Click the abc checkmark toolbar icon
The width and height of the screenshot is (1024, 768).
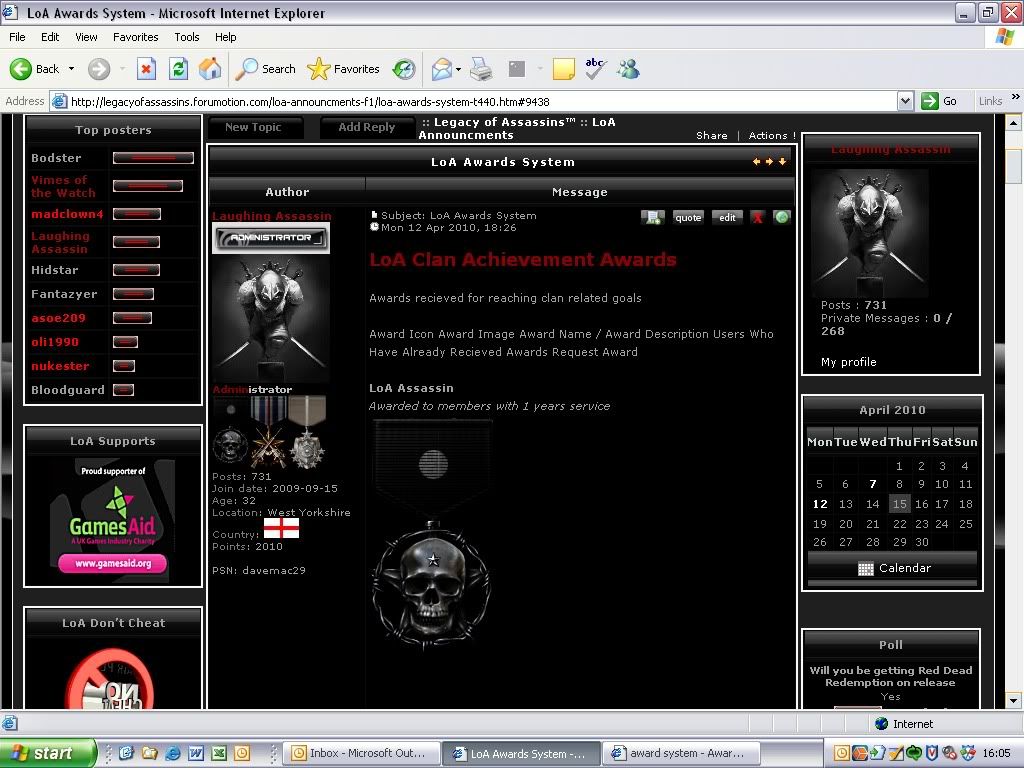tap(595, 68)
